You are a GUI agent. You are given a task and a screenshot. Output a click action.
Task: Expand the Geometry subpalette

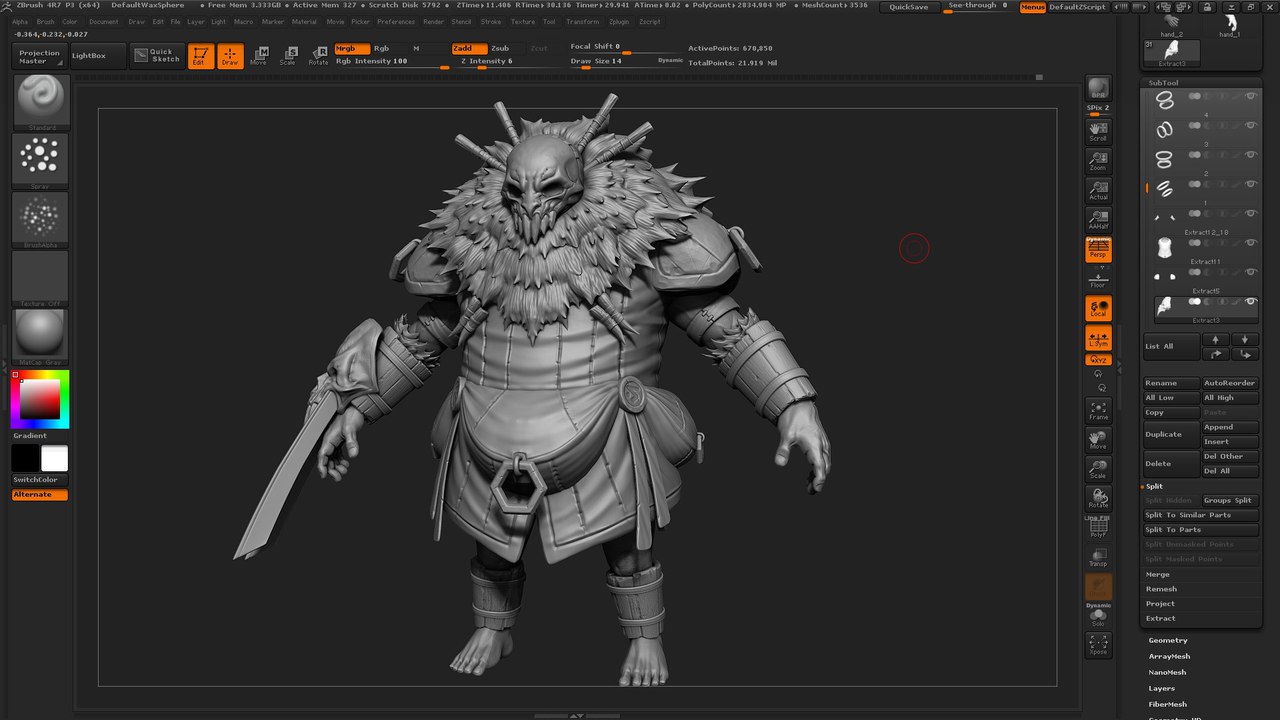pos(1168,640)
